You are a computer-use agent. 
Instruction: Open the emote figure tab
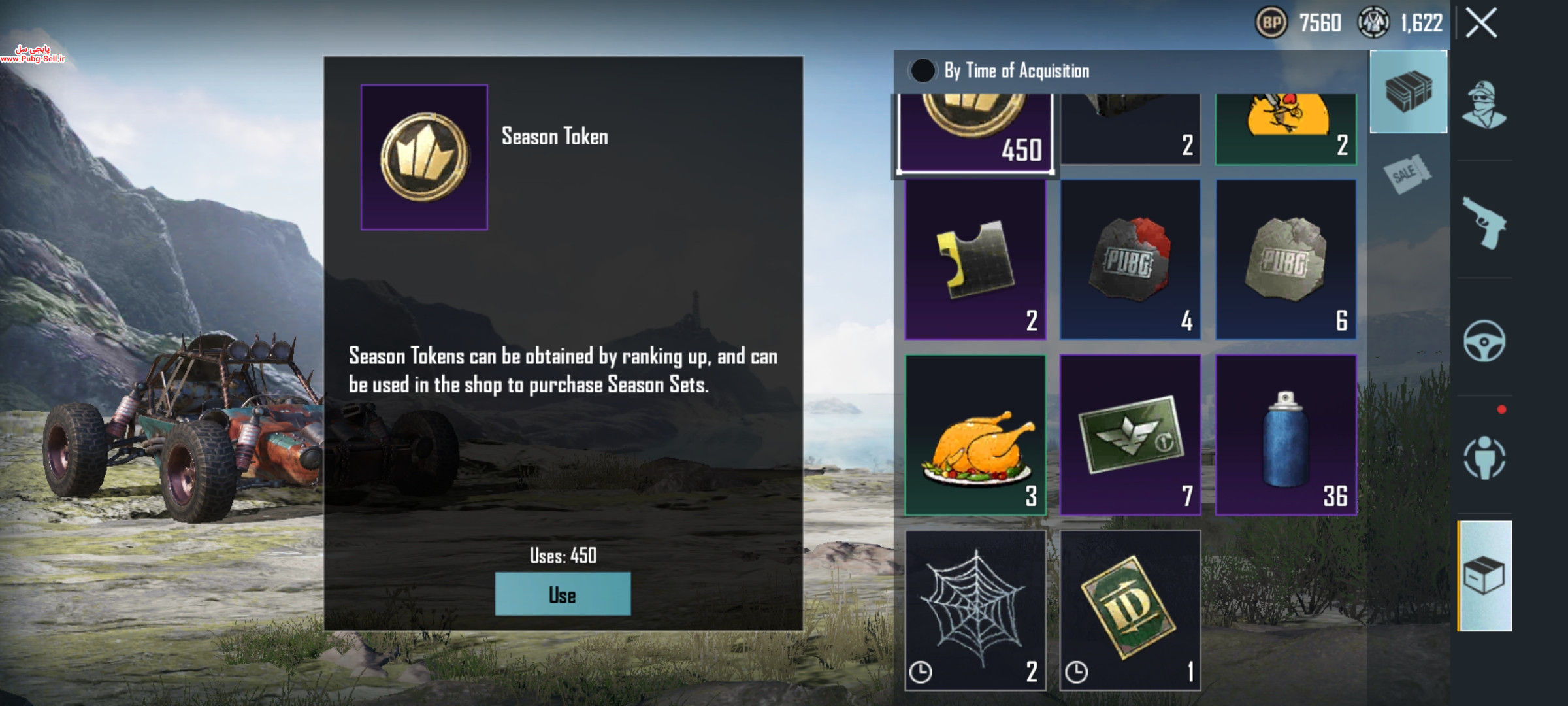pyautogui.click(x=1484, y=458)
